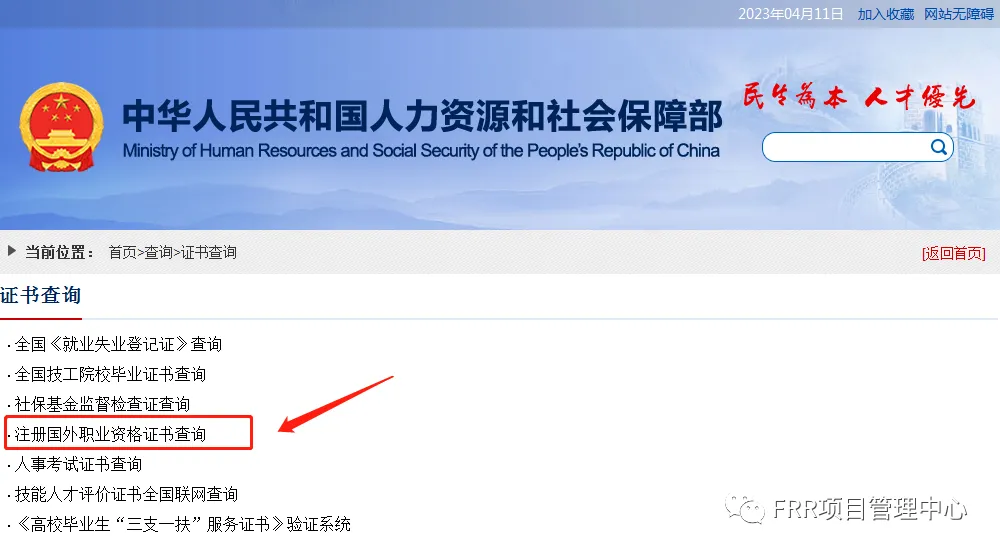1000x553 pixels.
Task: Go to 首页 in breadcrumb
Action: click(122, 253)
